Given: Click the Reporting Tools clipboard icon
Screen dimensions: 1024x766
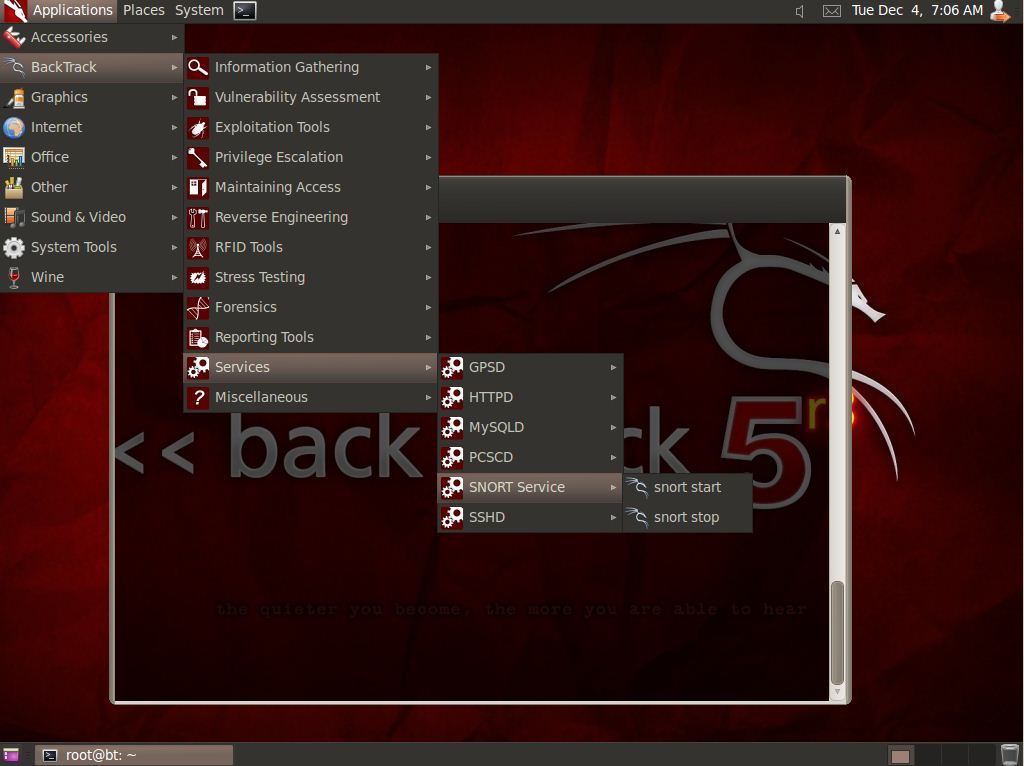Looking at the screenshot, I should click(198, 338).
